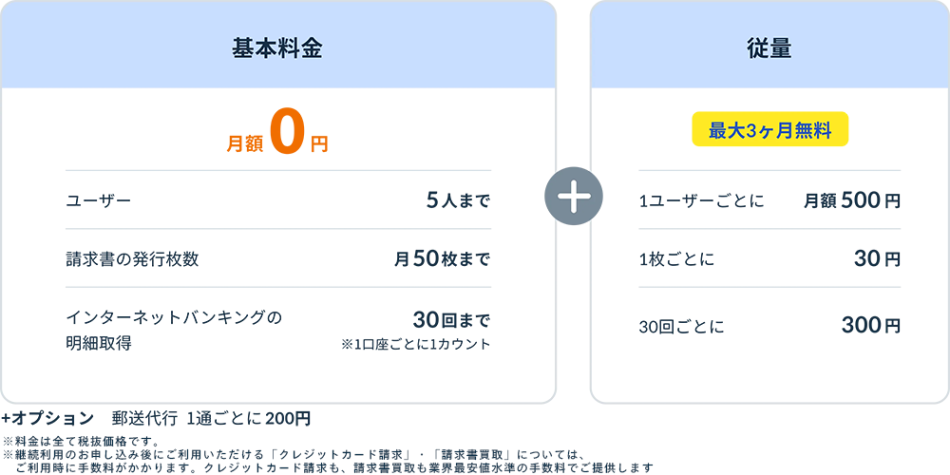Click the 30回まで value
Image resolution: width=950 pixels, height=475 pixels.
(451, 320)
